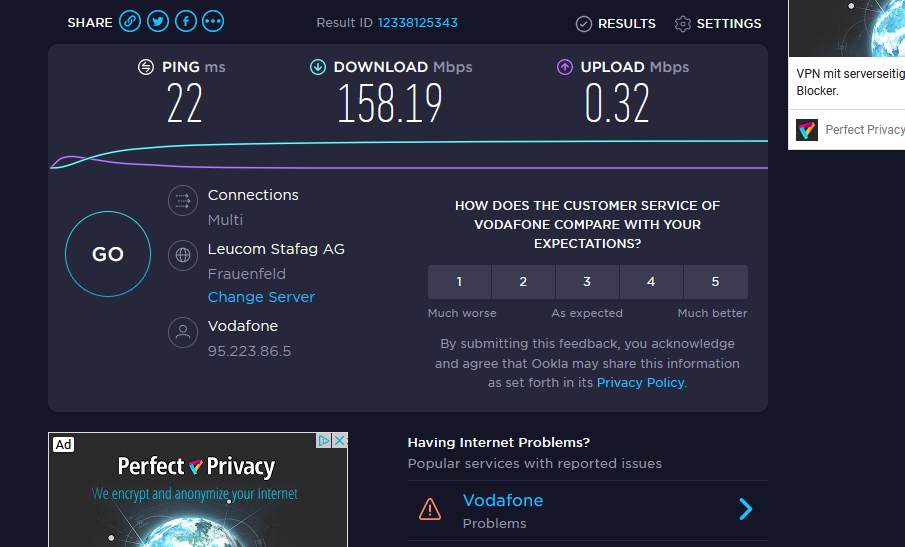Click Leucom Stafag AG server name
Screen dimensions: 905x547
click(x=276, y=249)
